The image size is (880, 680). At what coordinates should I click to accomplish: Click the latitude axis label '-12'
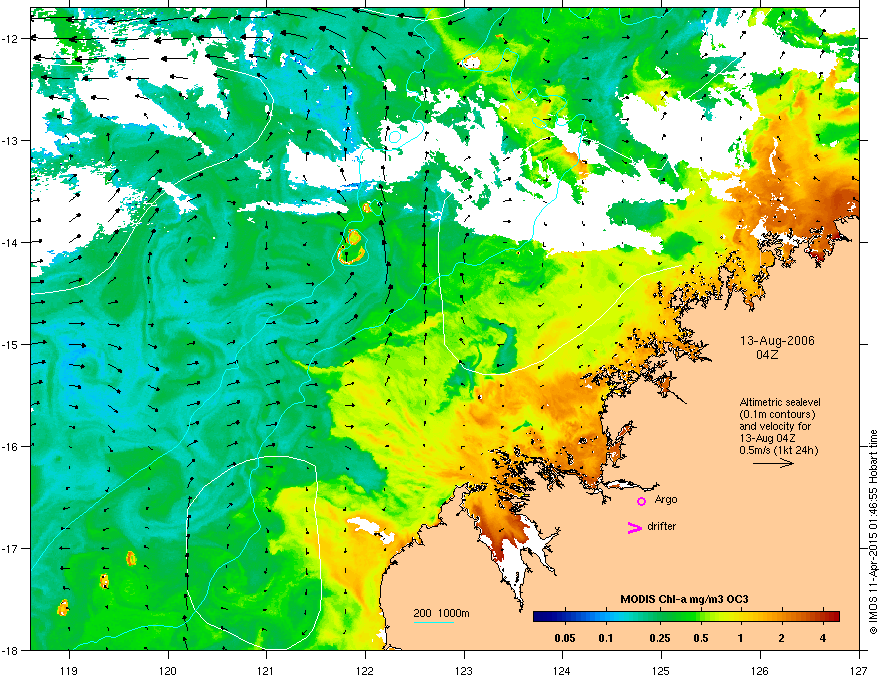[11, 39]
